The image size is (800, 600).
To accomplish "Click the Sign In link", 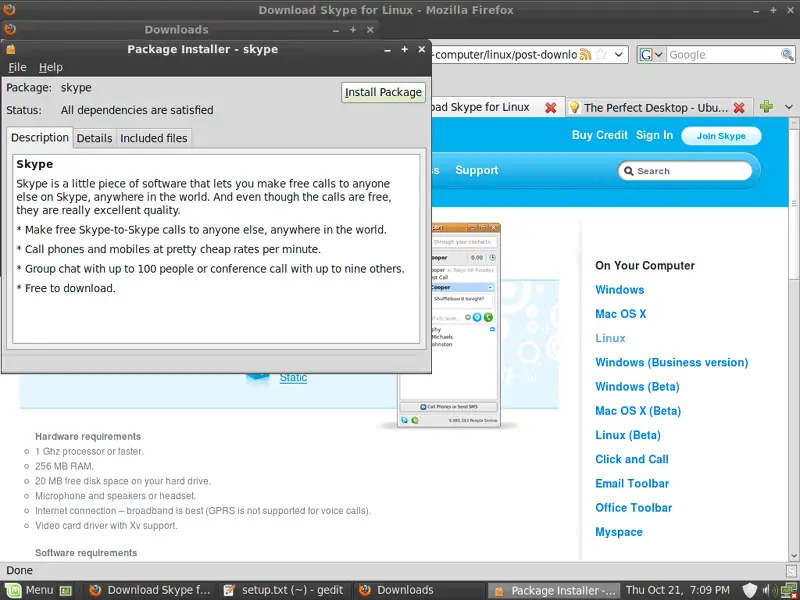I will pyautogui.click(x=654, y=135).
